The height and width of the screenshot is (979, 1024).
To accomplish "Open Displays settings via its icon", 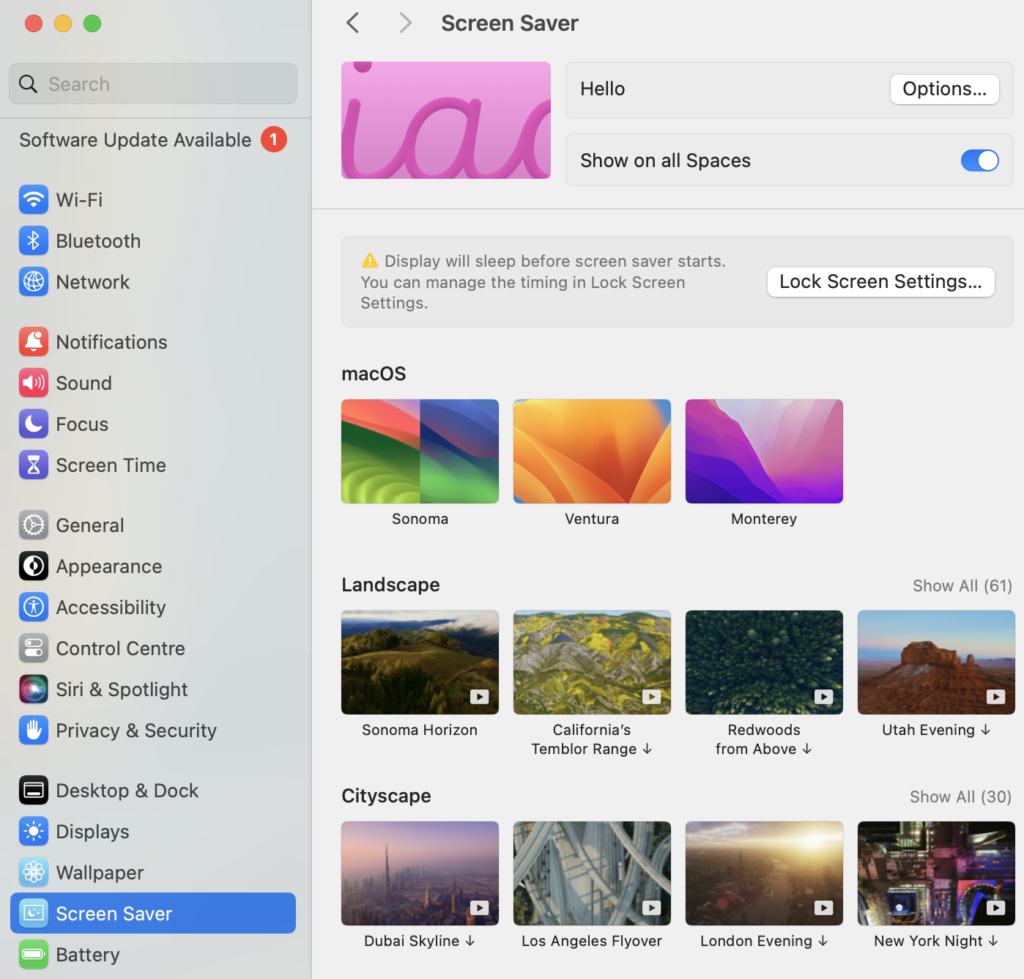I will click(32, 831).
